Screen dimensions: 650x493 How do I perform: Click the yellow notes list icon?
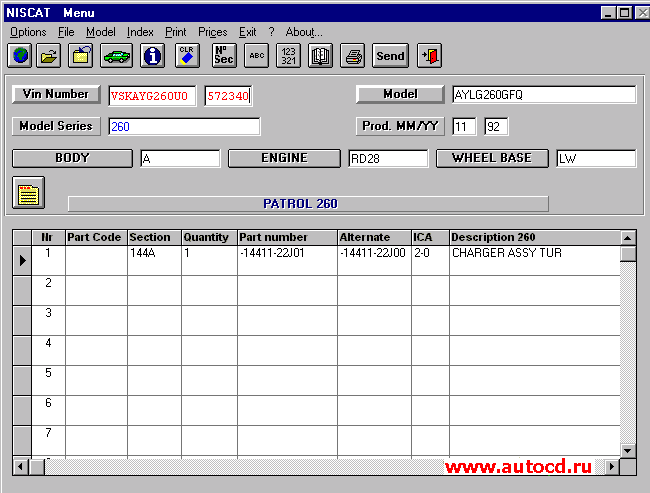[28, 193]
